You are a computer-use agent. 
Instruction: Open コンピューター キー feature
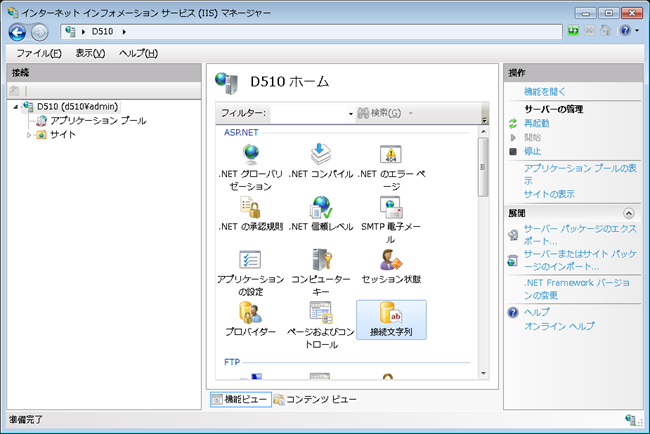click(x=321, y=272)
